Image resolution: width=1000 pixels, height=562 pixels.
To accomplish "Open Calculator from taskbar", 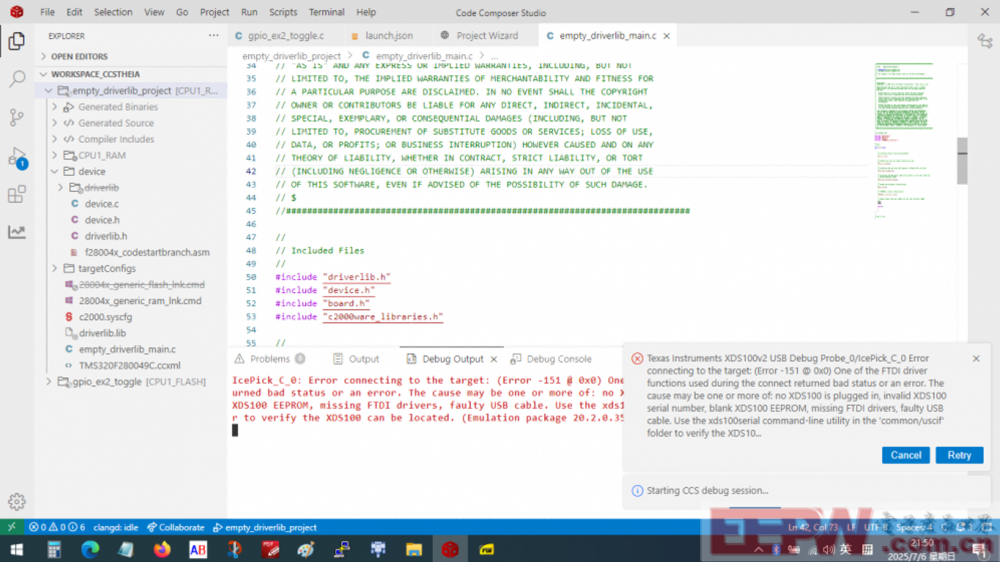I will pyautogui.click(x=54, y=549).
